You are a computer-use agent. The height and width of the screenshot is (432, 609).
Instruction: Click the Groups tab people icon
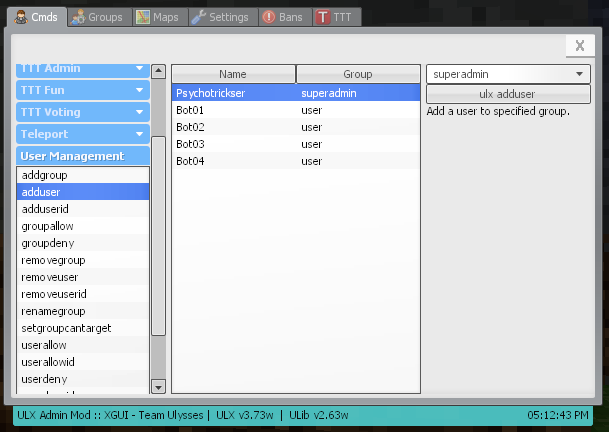(78, 17)
